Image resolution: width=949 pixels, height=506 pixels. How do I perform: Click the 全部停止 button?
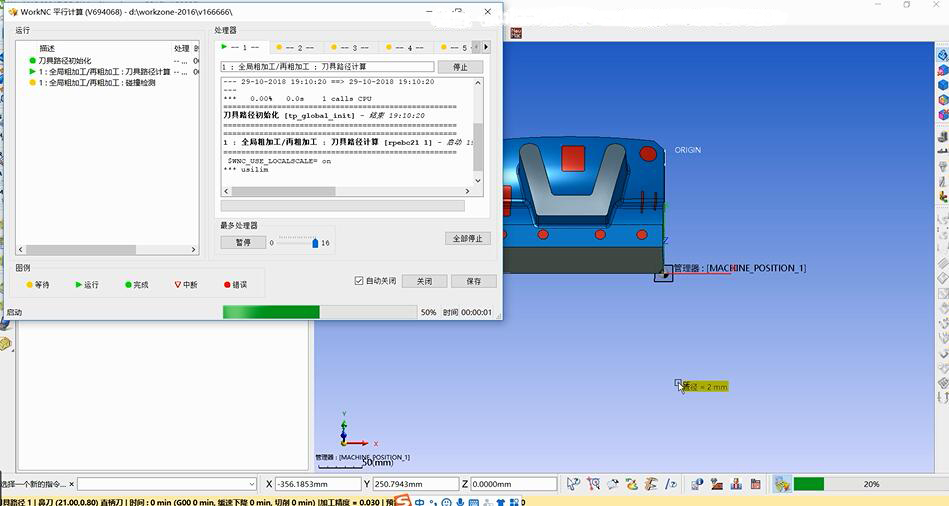click(x=468, y=238)
